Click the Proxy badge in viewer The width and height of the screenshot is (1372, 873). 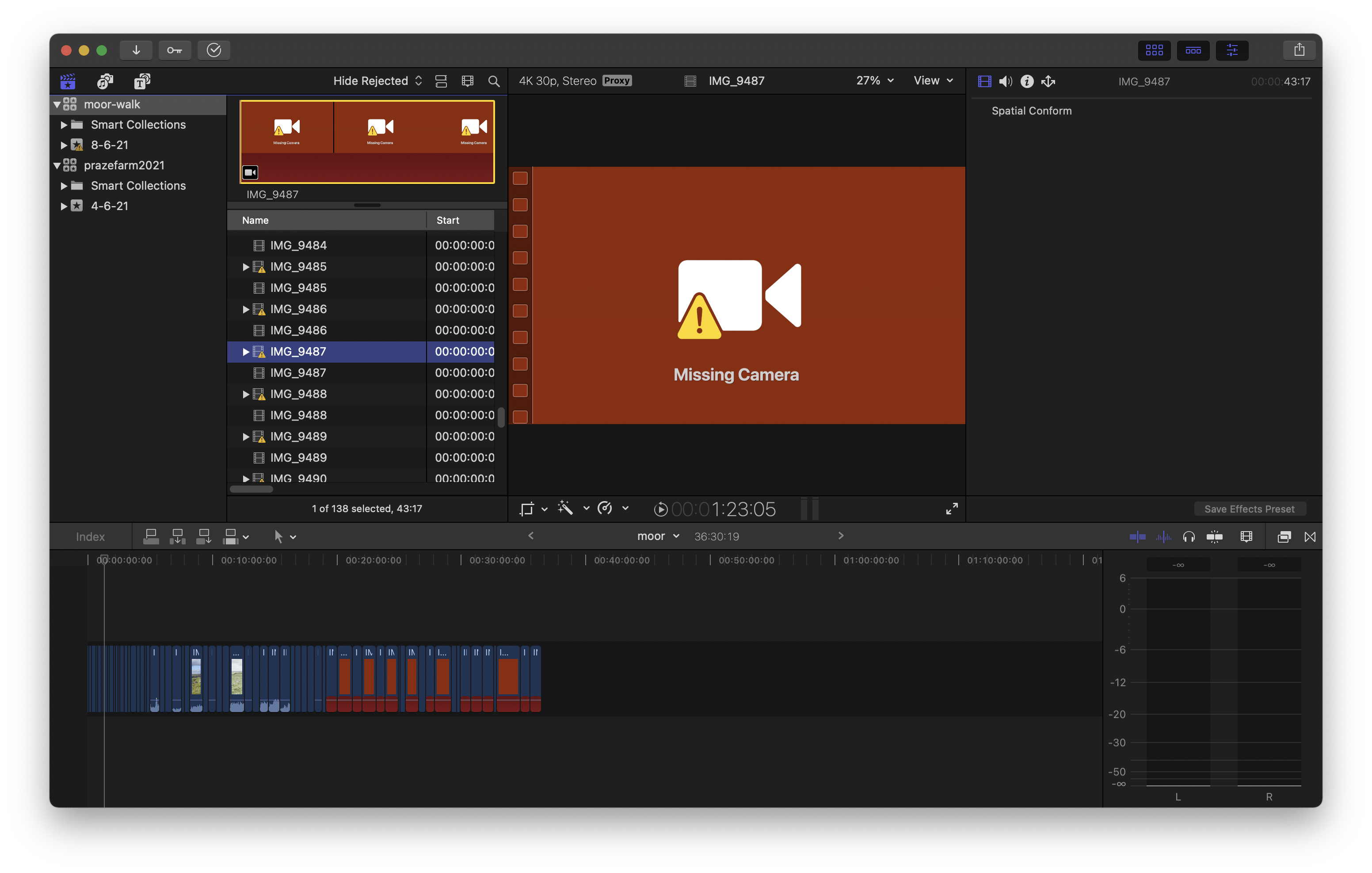click(617, 80)
